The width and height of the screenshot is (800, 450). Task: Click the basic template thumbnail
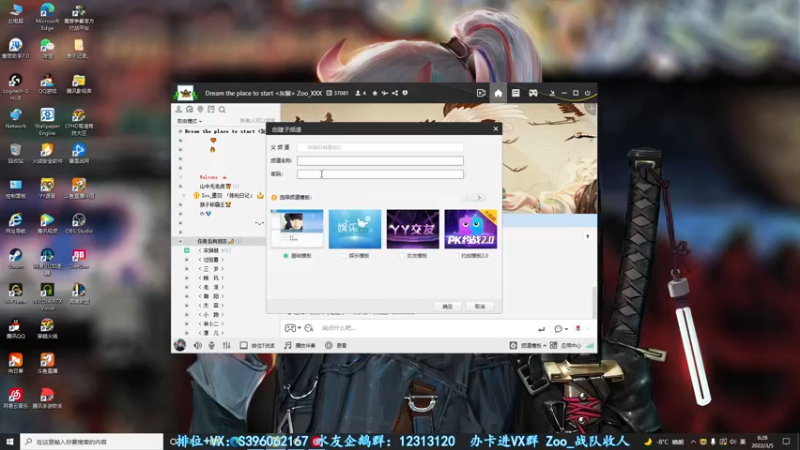click(x=297, y=229)
